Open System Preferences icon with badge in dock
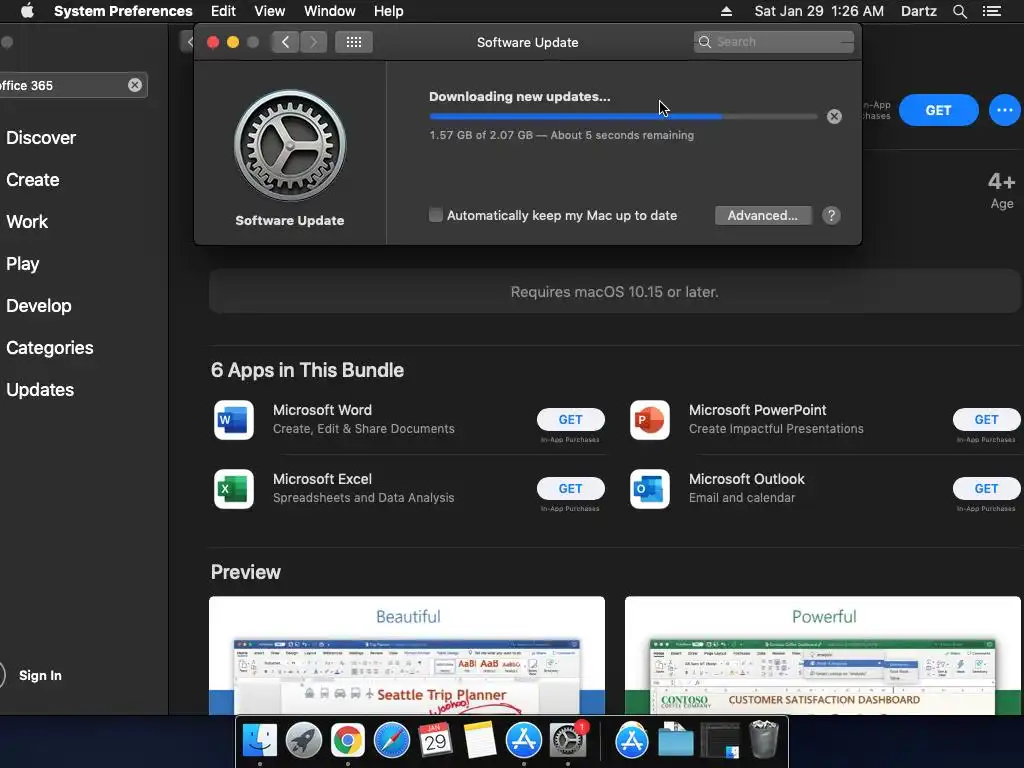The image size is (1024, 768). click(x=568, y=741)
